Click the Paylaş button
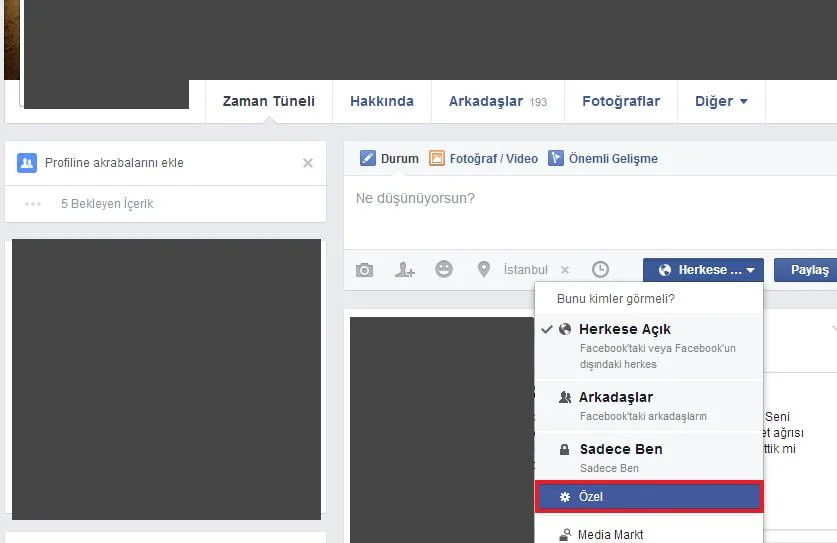837x543 pixels. pos(808,270)
